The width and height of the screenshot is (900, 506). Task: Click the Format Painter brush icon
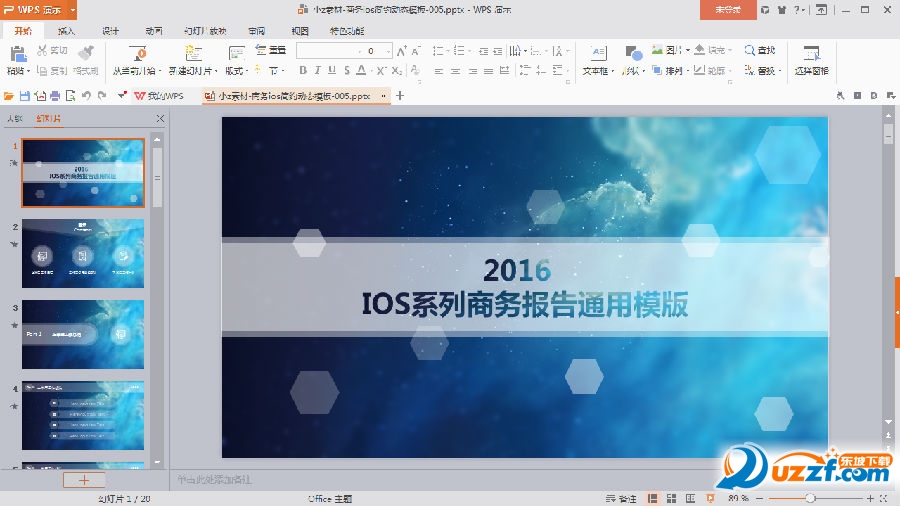point(86,52)
